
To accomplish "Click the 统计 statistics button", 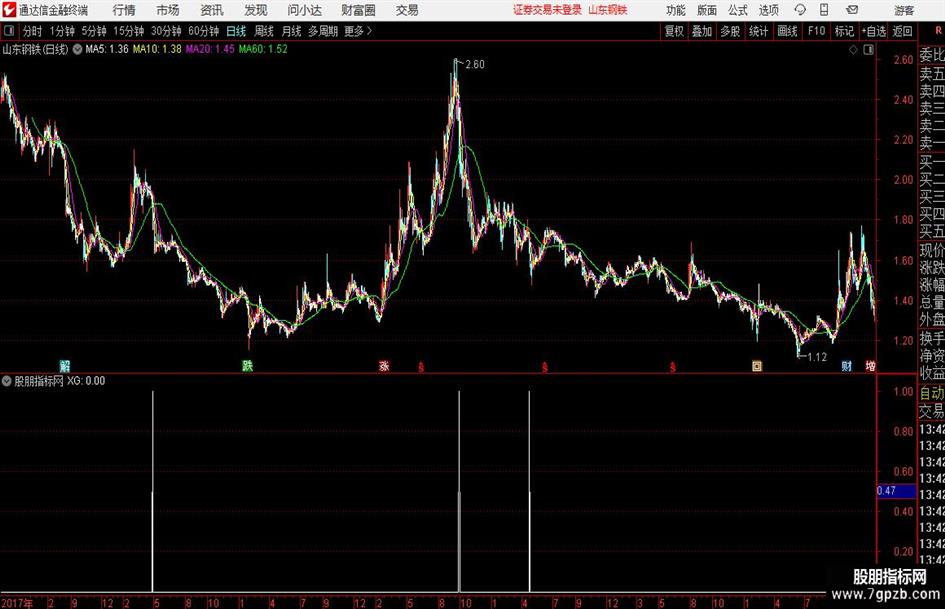I will click(758, 31).
